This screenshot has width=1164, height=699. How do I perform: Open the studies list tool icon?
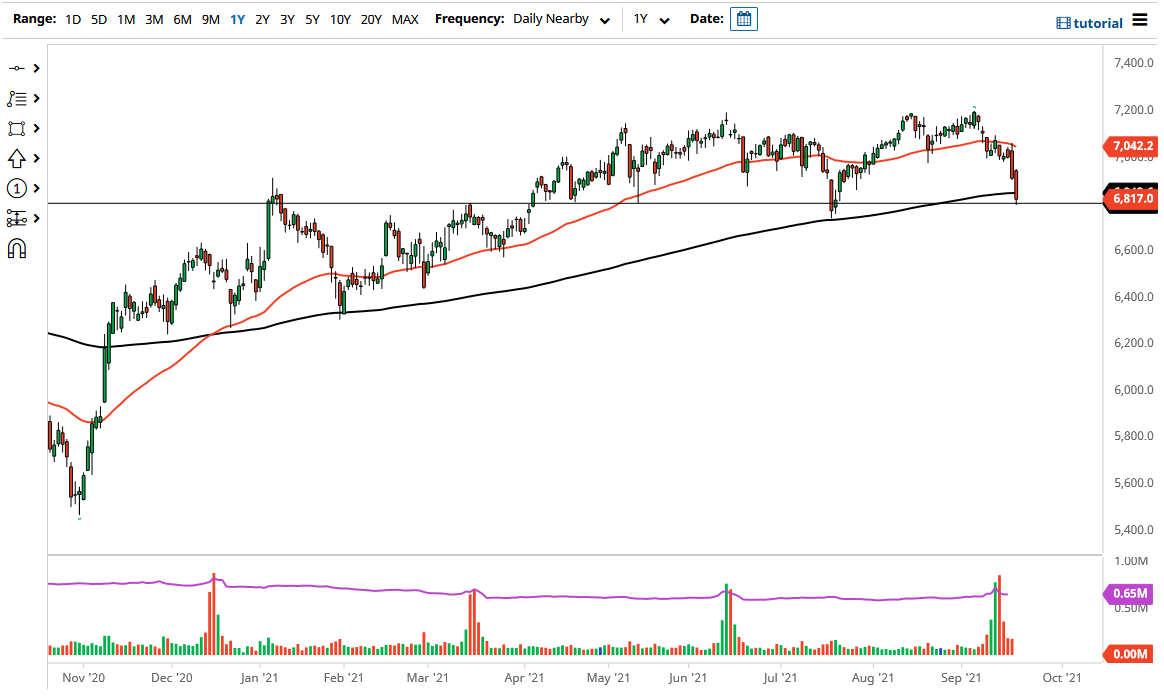[x=20, y=98]
